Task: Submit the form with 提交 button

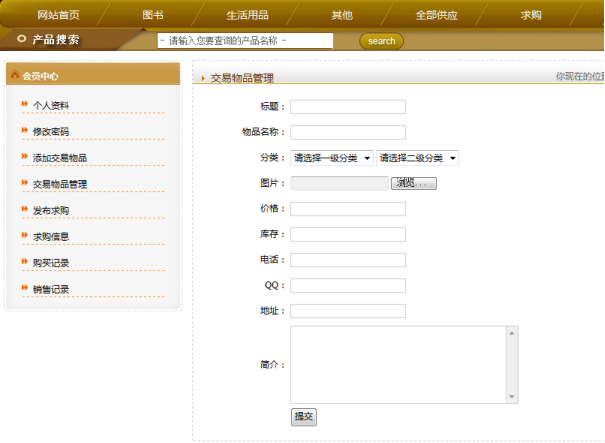Action: [304, 417]
